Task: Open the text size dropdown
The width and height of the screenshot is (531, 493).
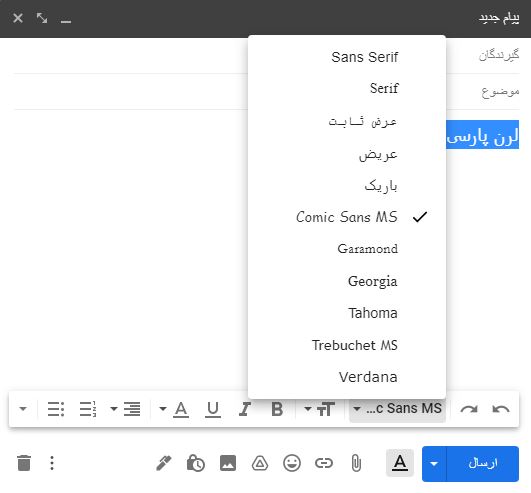Action: (319, 409)
